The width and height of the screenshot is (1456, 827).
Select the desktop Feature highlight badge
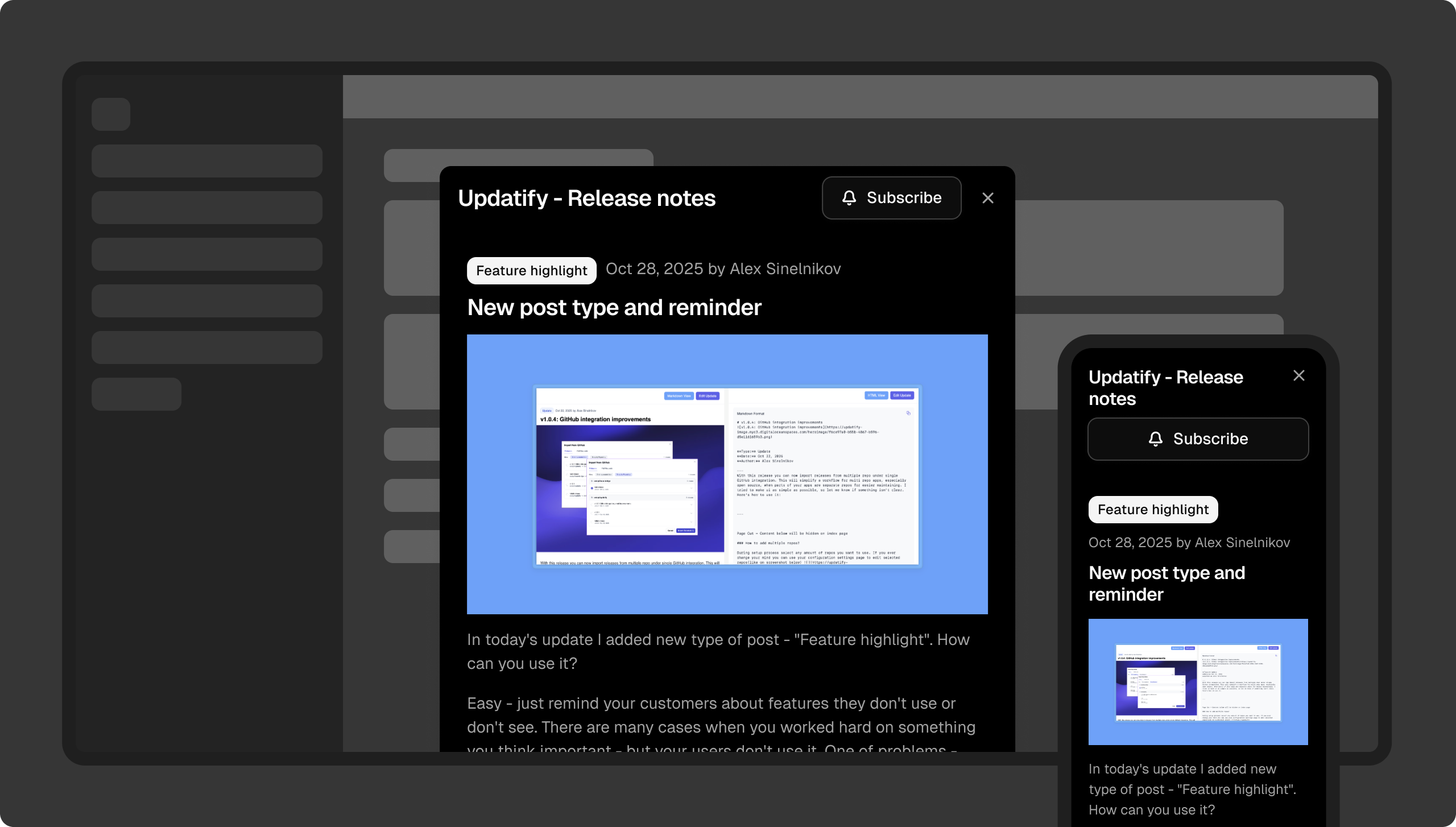[x=531, y=271]
